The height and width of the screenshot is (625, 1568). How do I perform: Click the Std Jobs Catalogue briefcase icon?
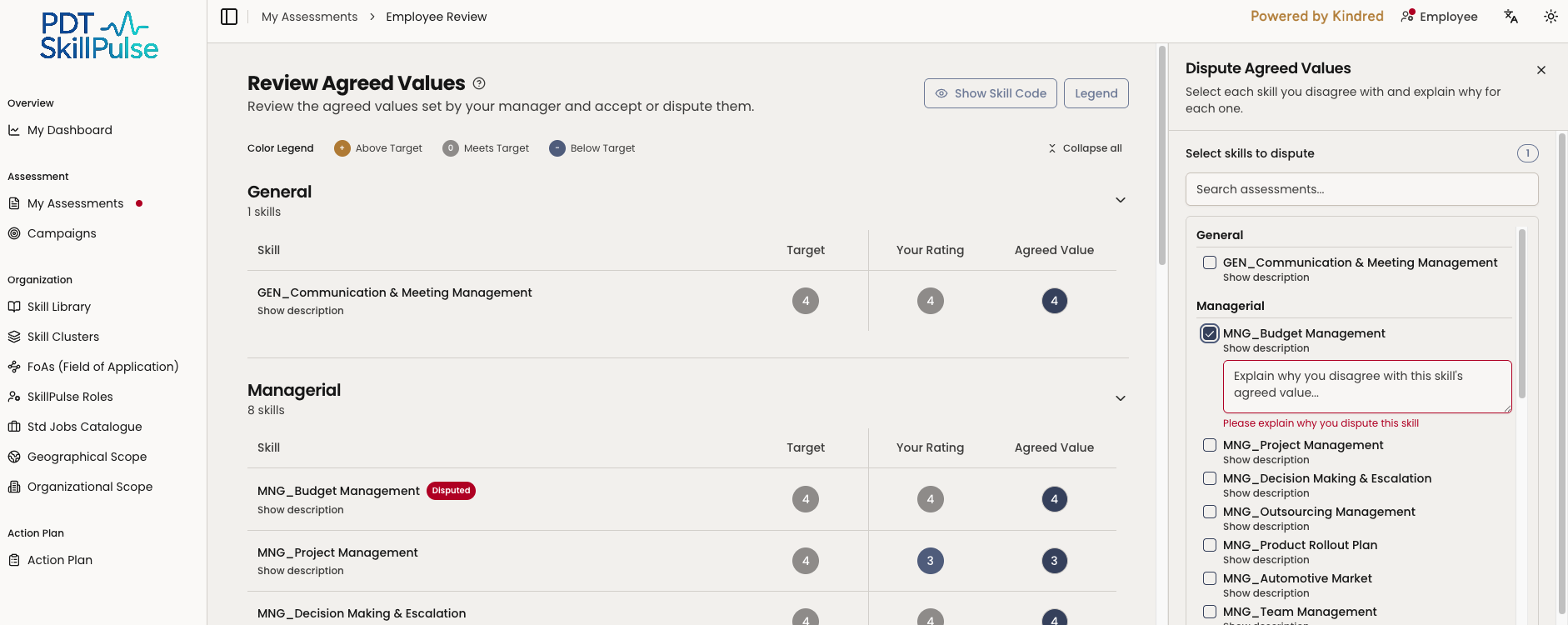coord(14,427)
